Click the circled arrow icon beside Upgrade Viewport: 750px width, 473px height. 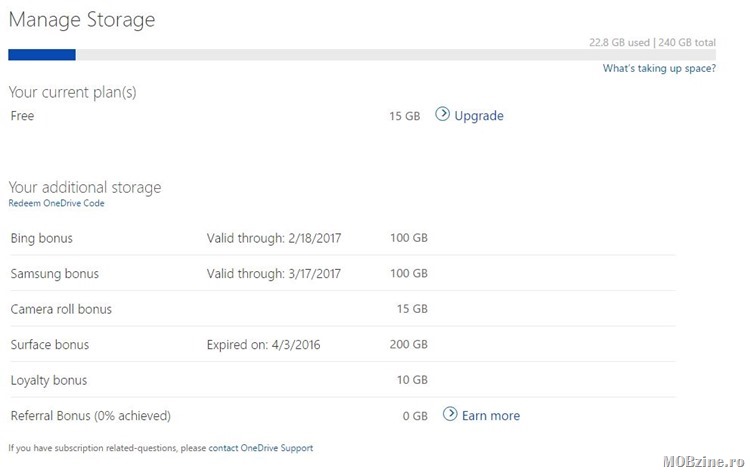pos(443,115)
